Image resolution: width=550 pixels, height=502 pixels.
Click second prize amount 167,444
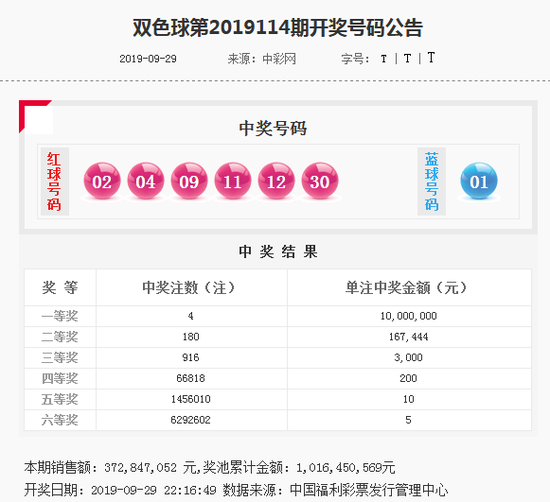click(409, 337)
